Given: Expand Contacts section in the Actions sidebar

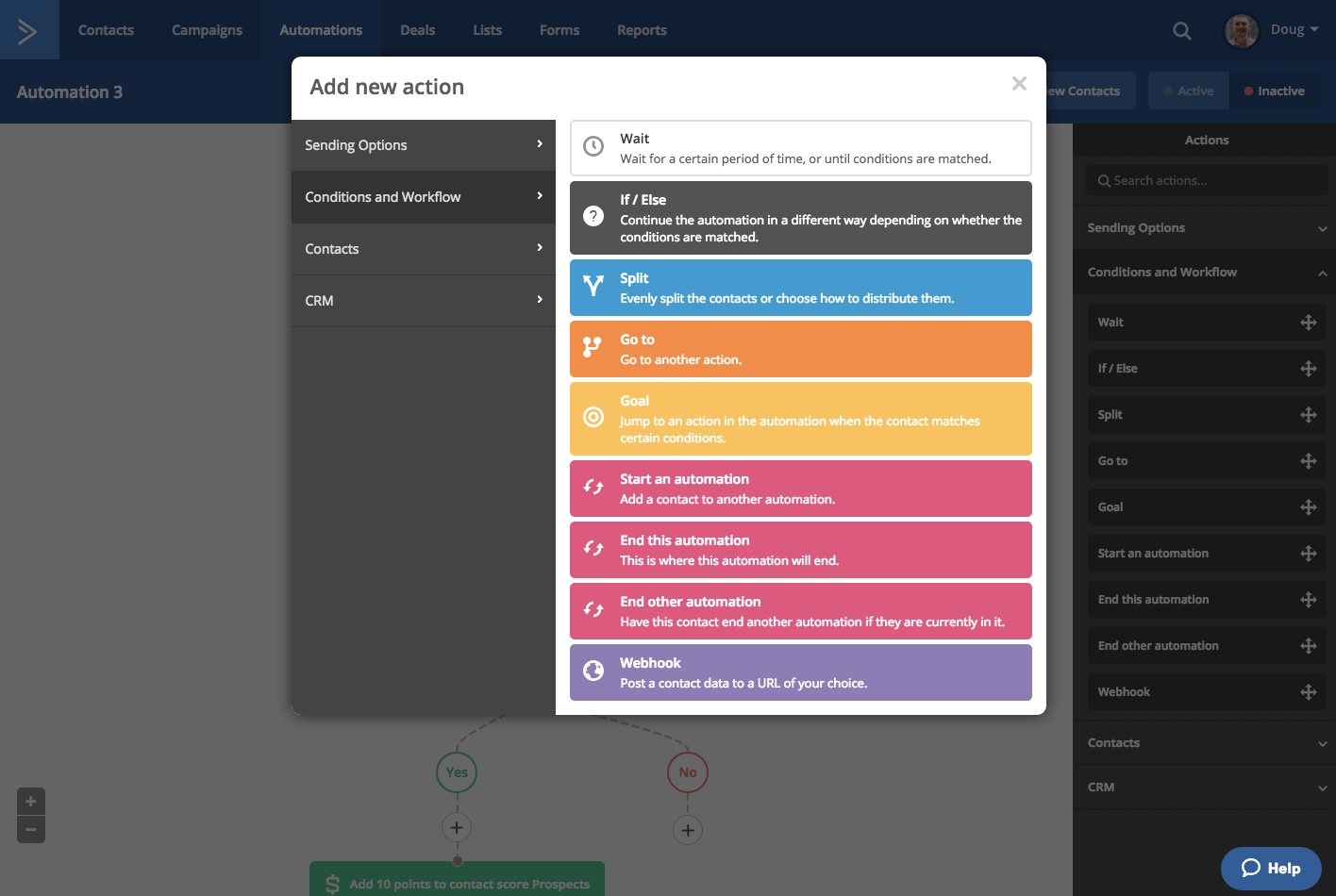Looking at the screenshot, I should click(x=1205, y=743).
